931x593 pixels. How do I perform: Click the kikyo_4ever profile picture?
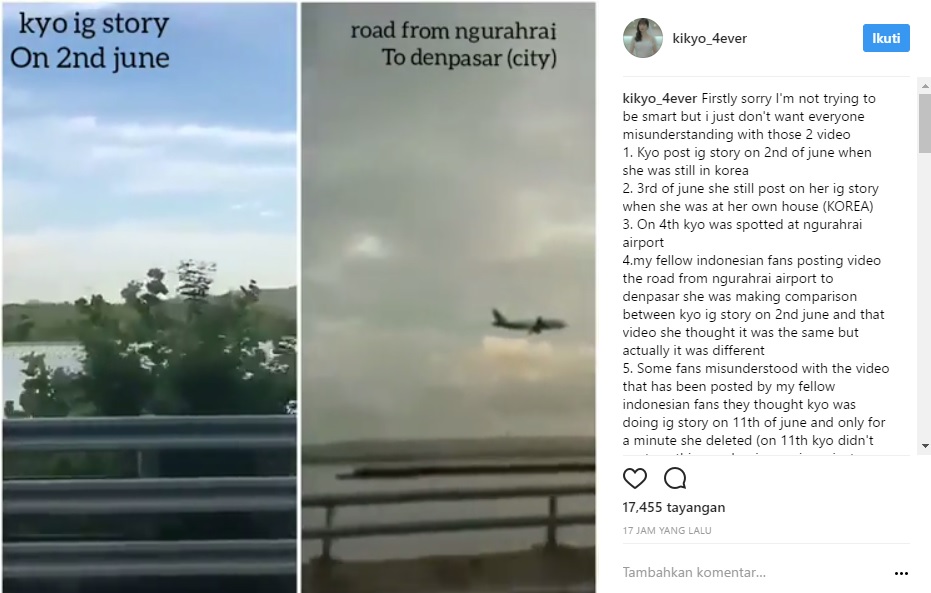click(x=642, y=38)
